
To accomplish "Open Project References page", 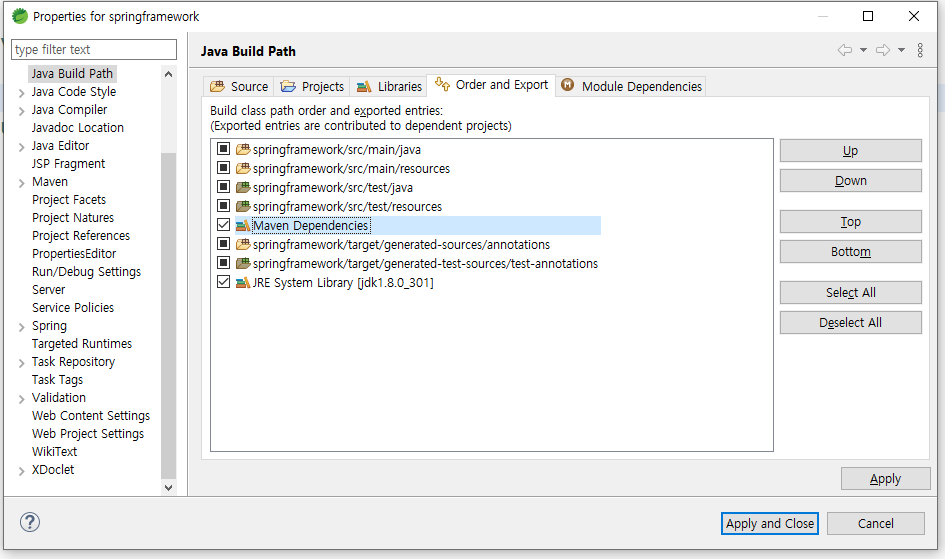I will pos(81,236).
